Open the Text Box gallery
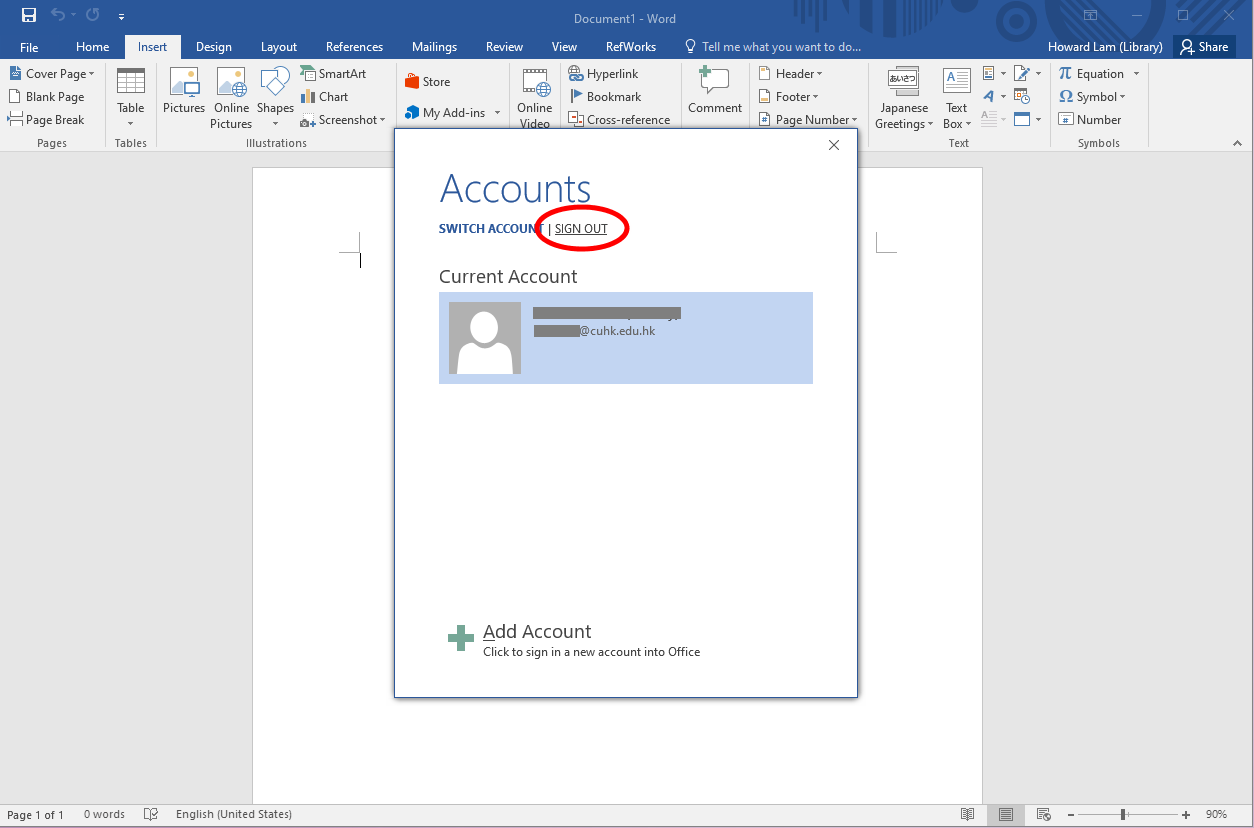This screenshot has width=1254, height=828. [x=957, y=99]
